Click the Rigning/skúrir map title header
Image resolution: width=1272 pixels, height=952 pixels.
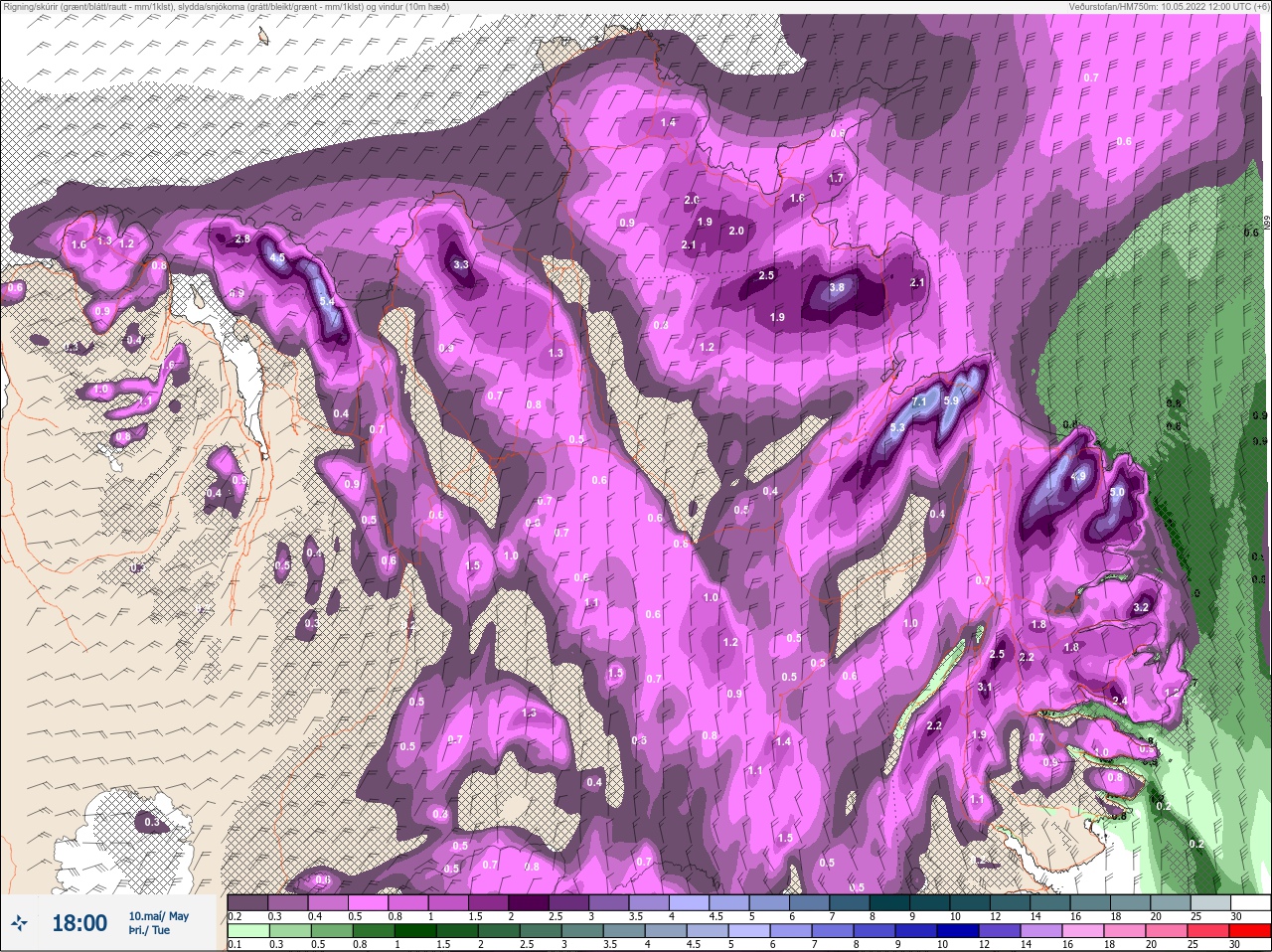[x=226, y=7]
